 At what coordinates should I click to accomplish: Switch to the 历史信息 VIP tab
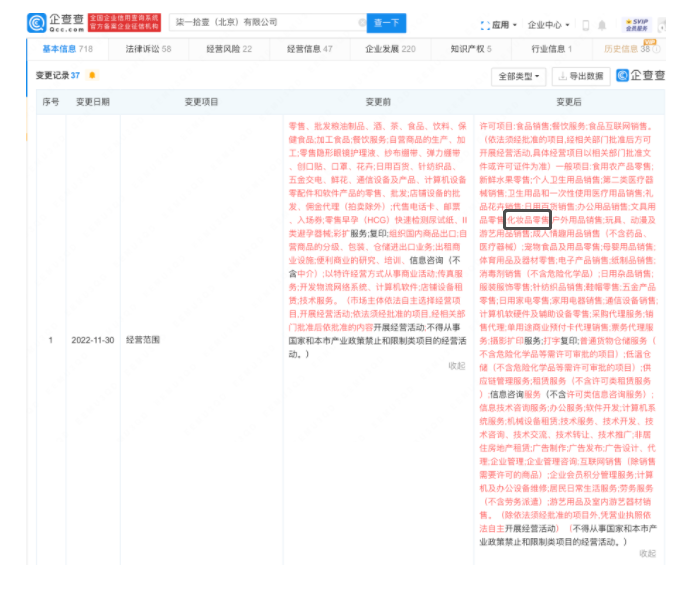(x=631, y=48)
